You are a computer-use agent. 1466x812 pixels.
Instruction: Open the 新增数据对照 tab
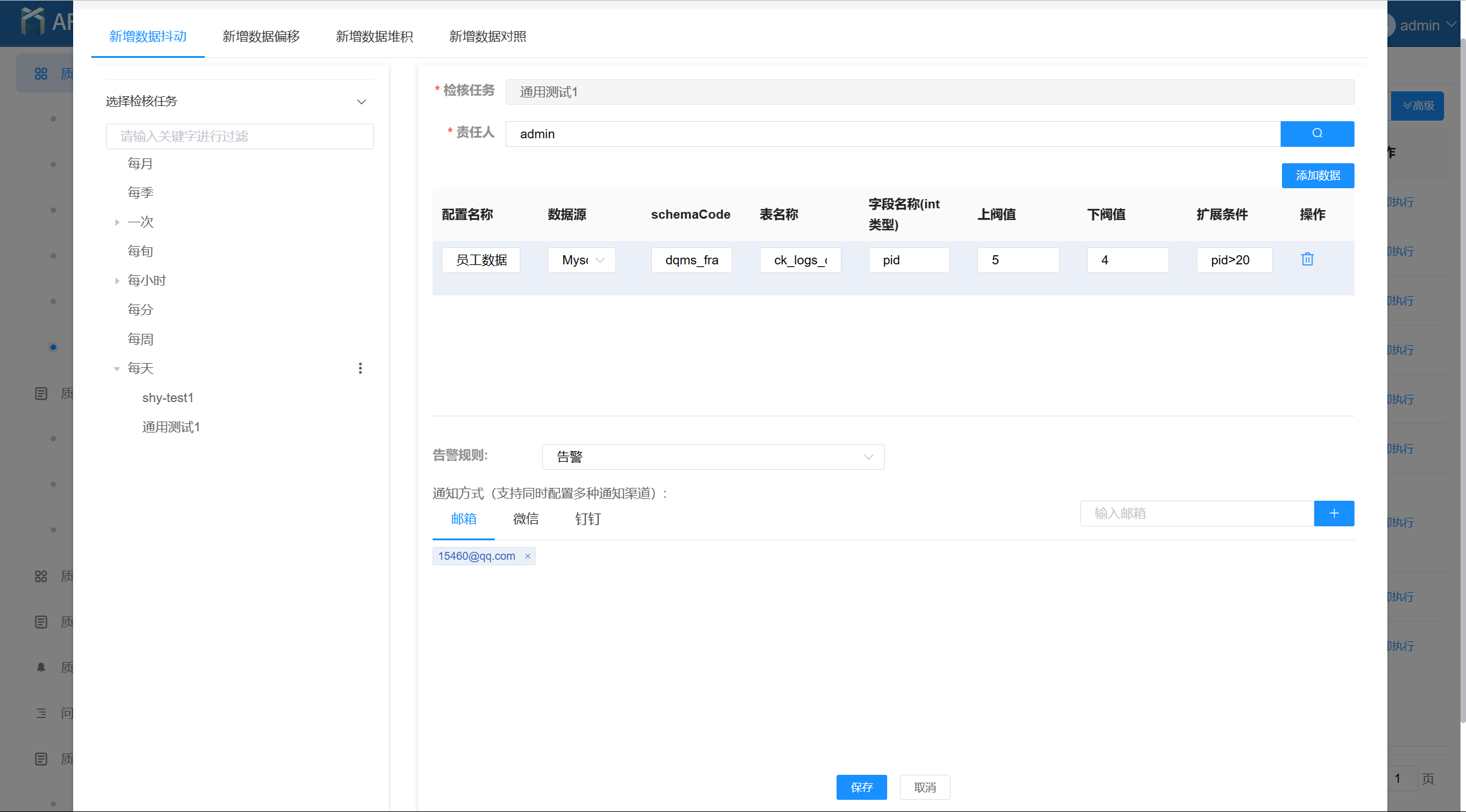[487, 37]
